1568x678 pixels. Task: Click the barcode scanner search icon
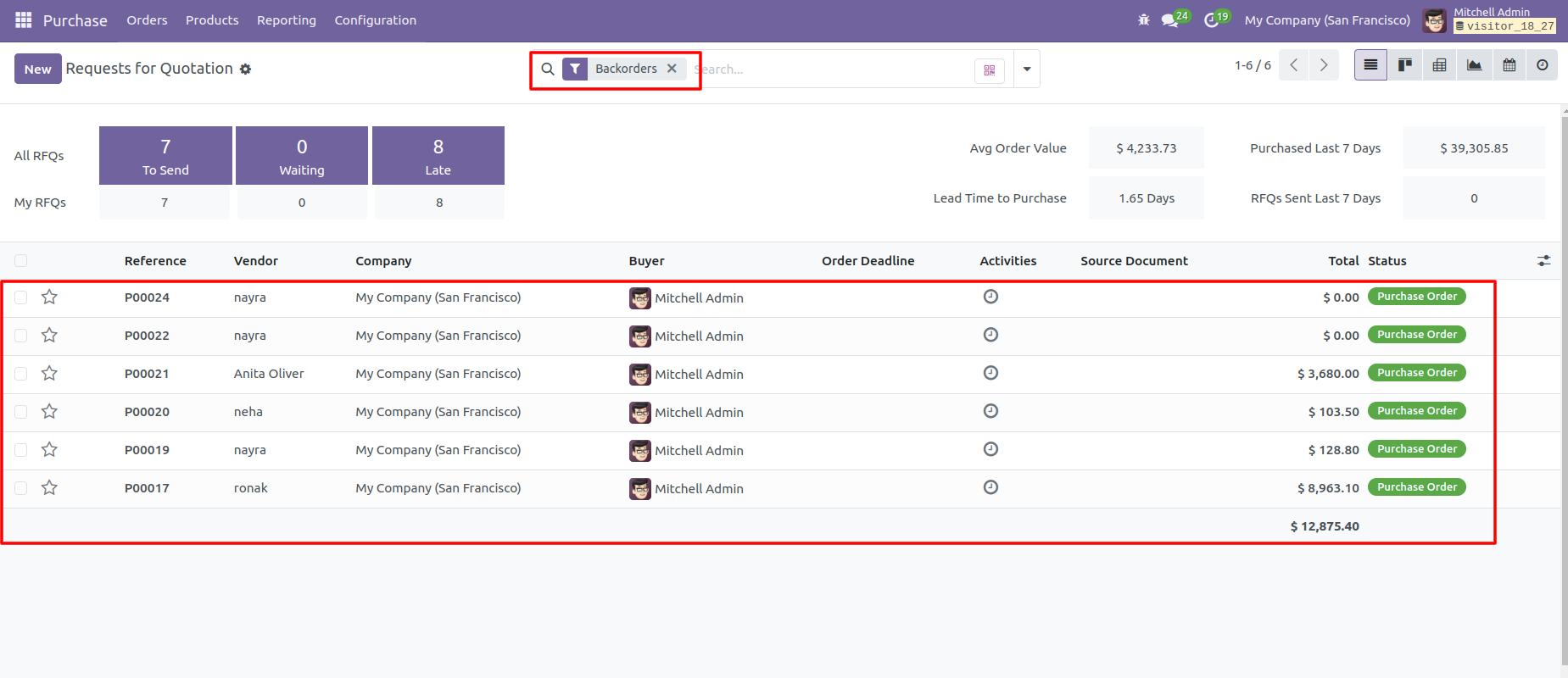click(989, 70)
